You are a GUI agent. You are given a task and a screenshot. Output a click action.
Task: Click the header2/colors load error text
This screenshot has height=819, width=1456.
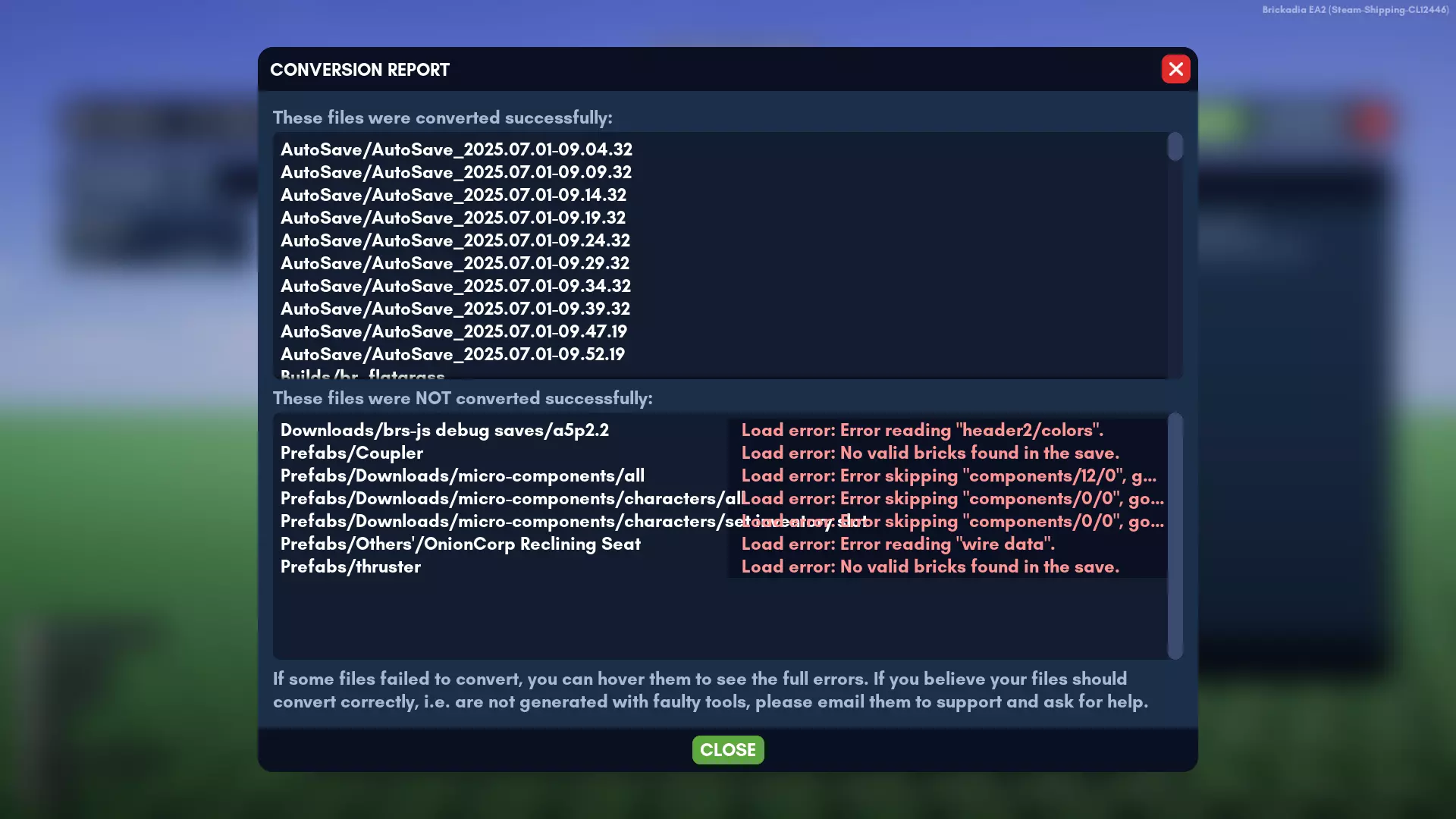[x=921, y=430]
